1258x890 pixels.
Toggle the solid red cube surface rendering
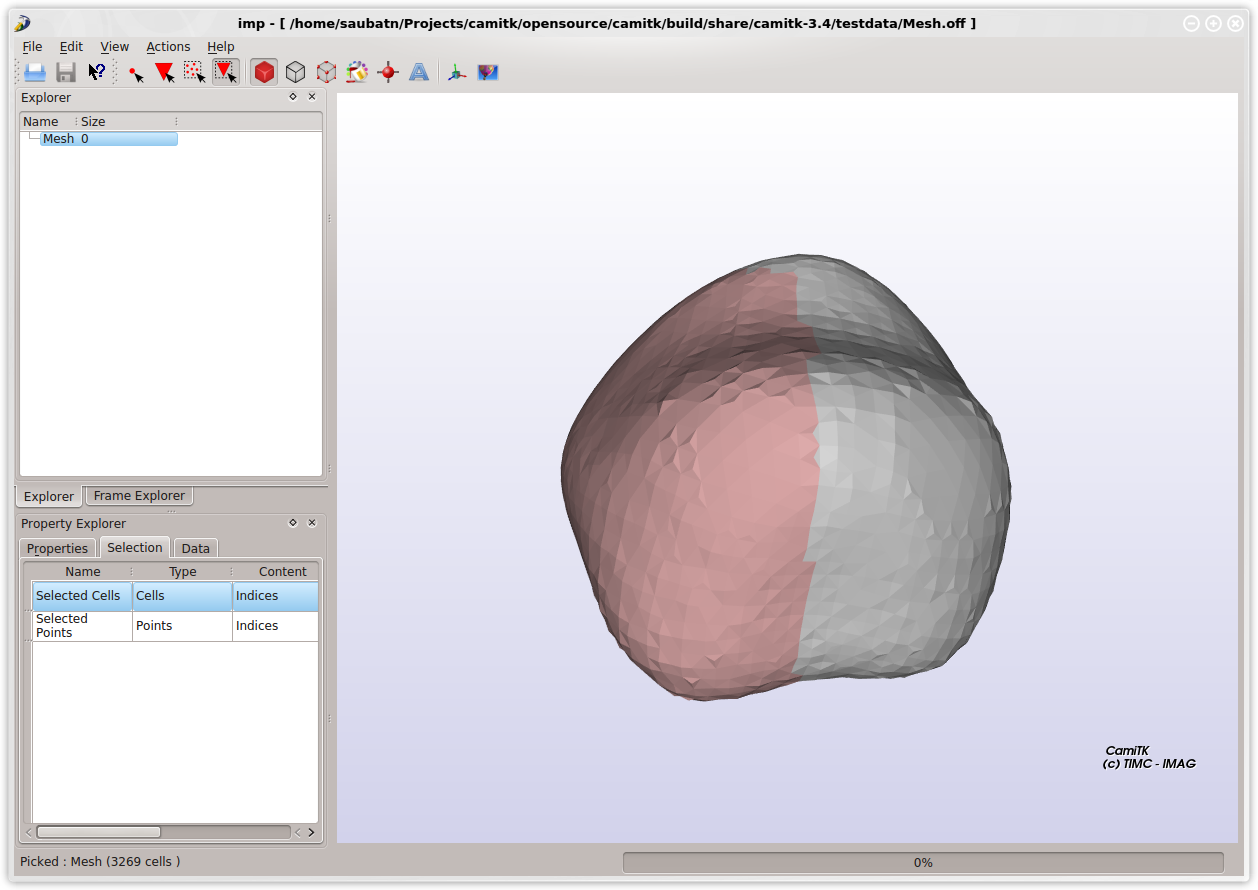(264, 72)
